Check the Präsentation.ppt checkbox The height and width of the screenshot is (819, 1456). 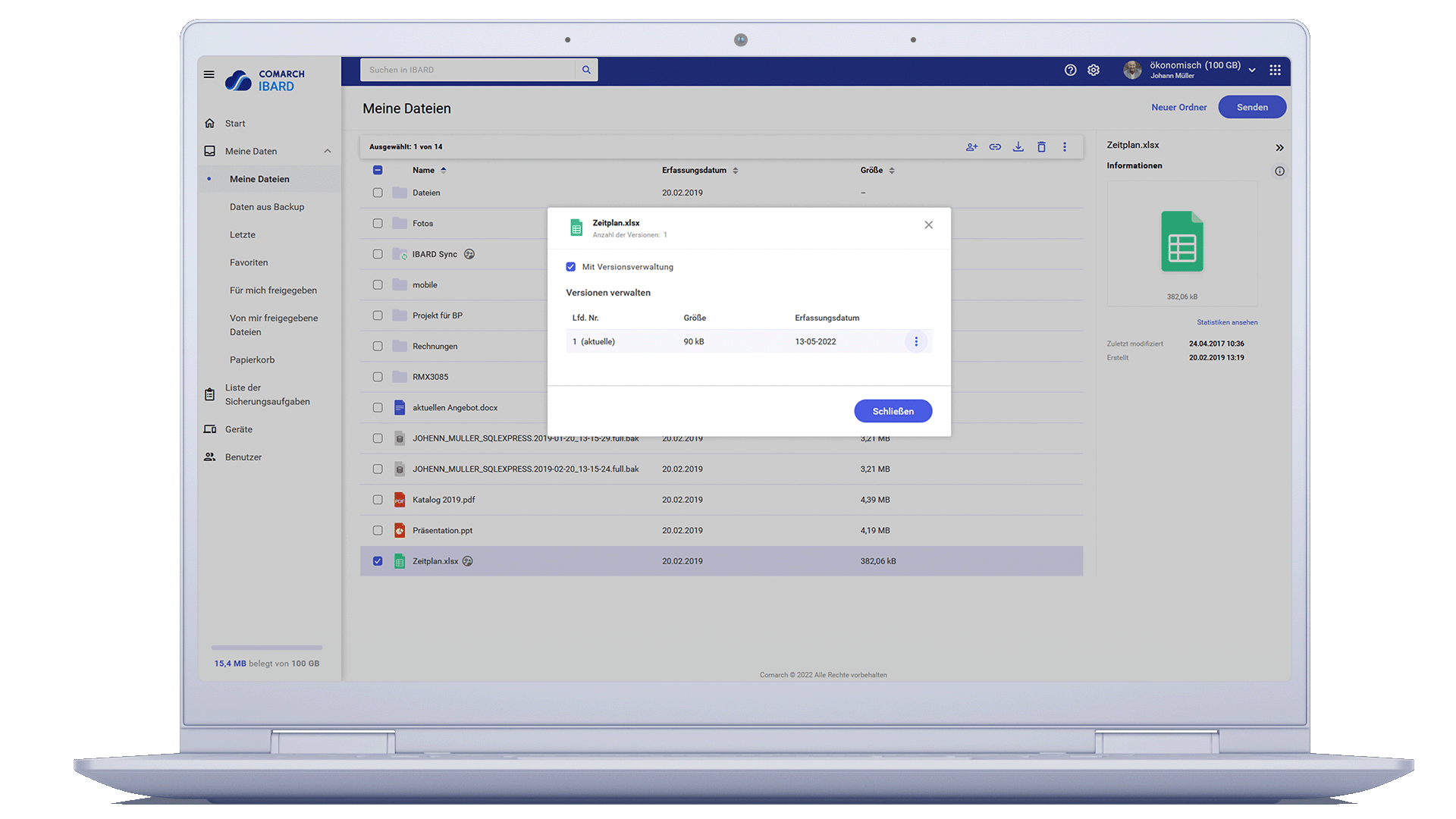(378, 531)
